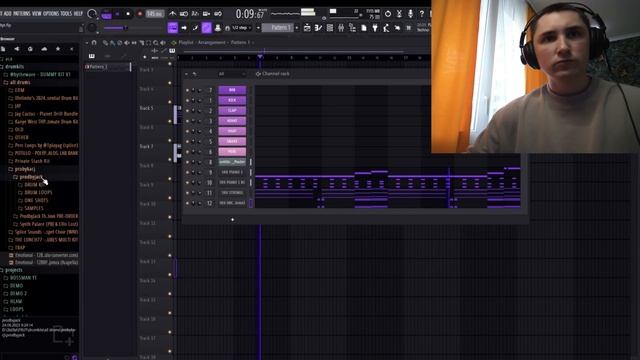Click the arrow right of Pattern 1 selector
Image resolution: width=640 pixels, height=360 pixels.
click(297, 28)
